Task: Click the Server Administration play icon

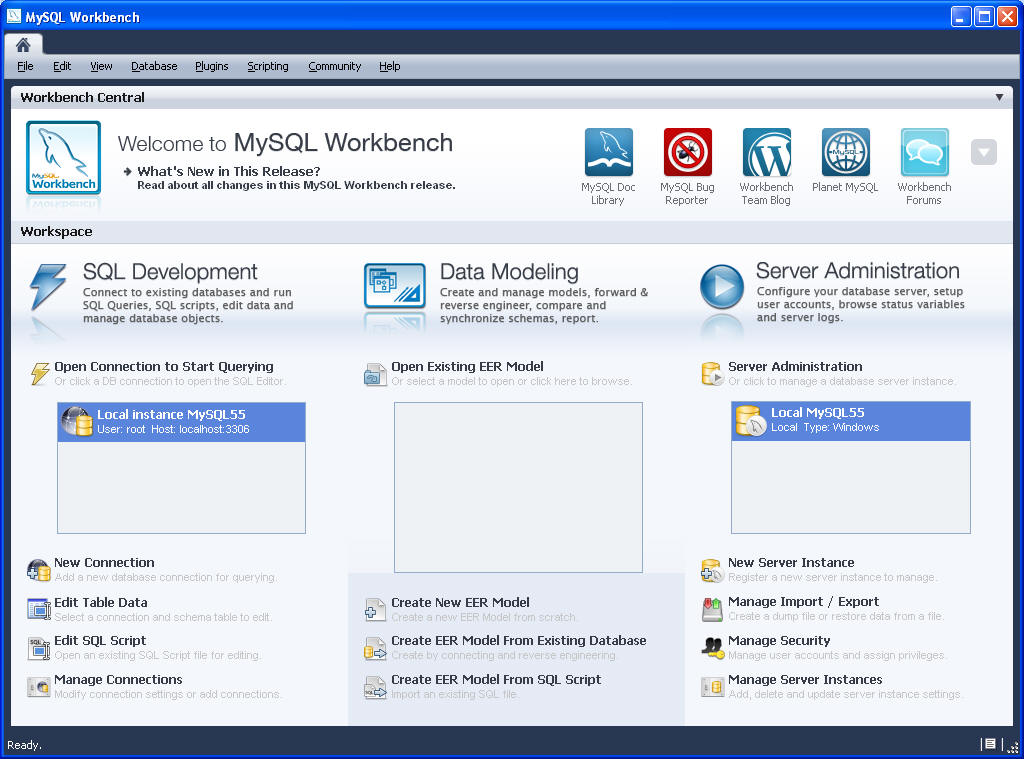Action: [x=722, y=286]
